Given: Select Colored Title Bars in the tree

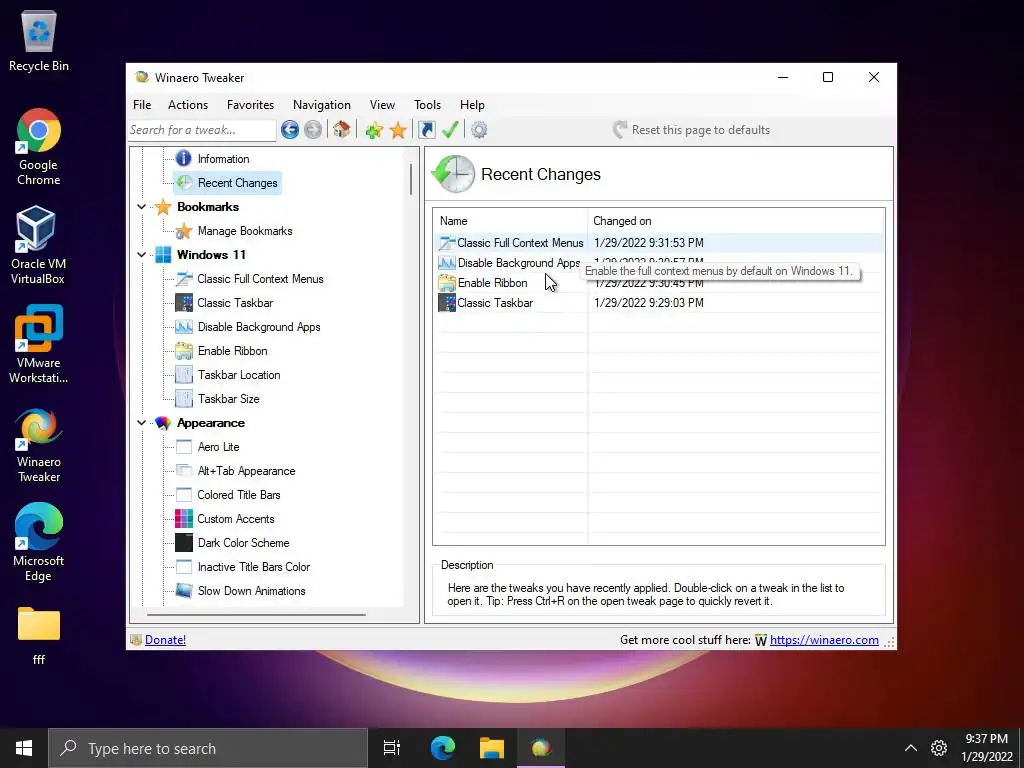Looking at the screenshot, I should point(238,495).
